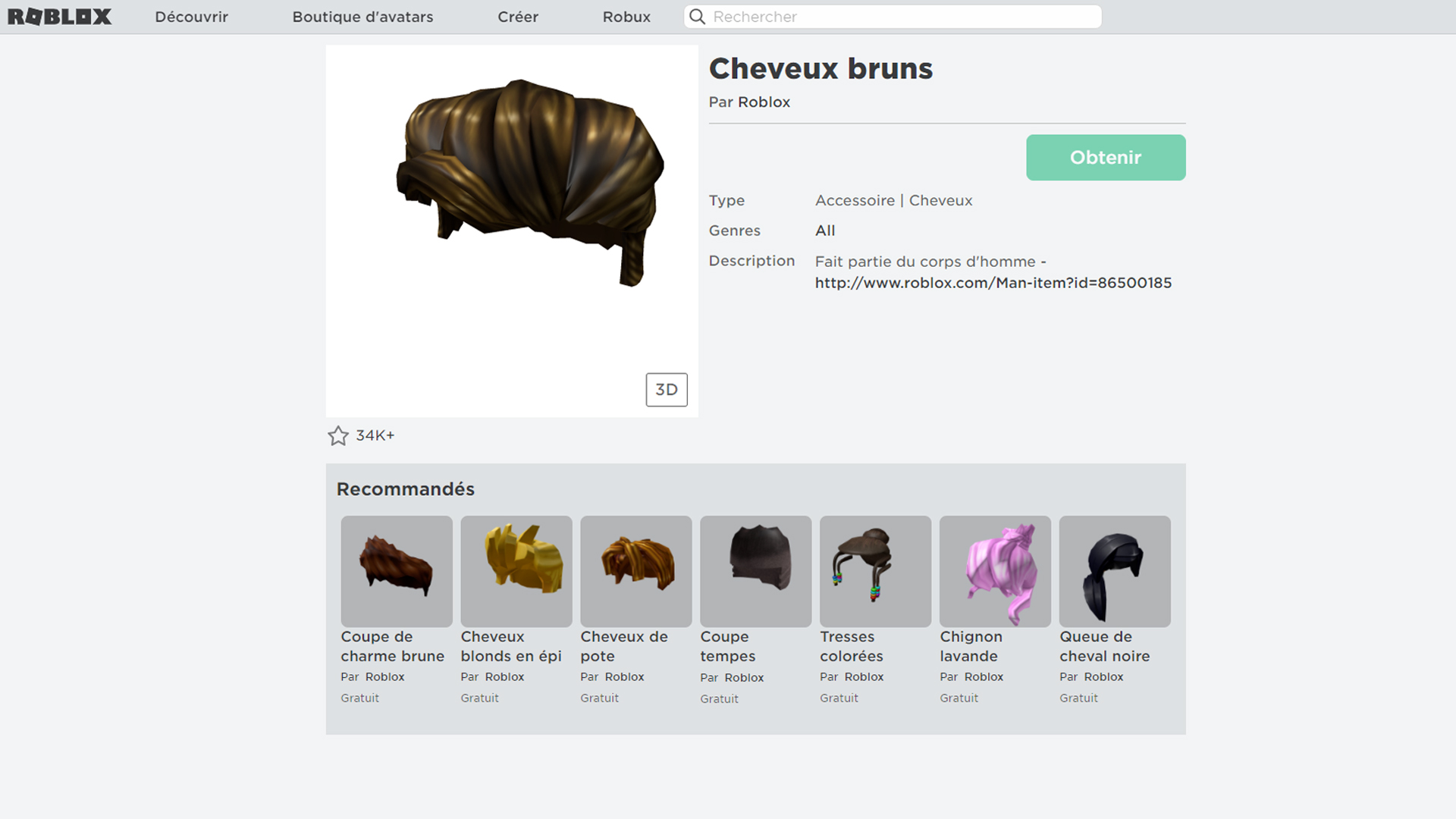Click the Coupe de charme brune title
The width and height of the screenshot is (1456, 819).
point(393,647)
